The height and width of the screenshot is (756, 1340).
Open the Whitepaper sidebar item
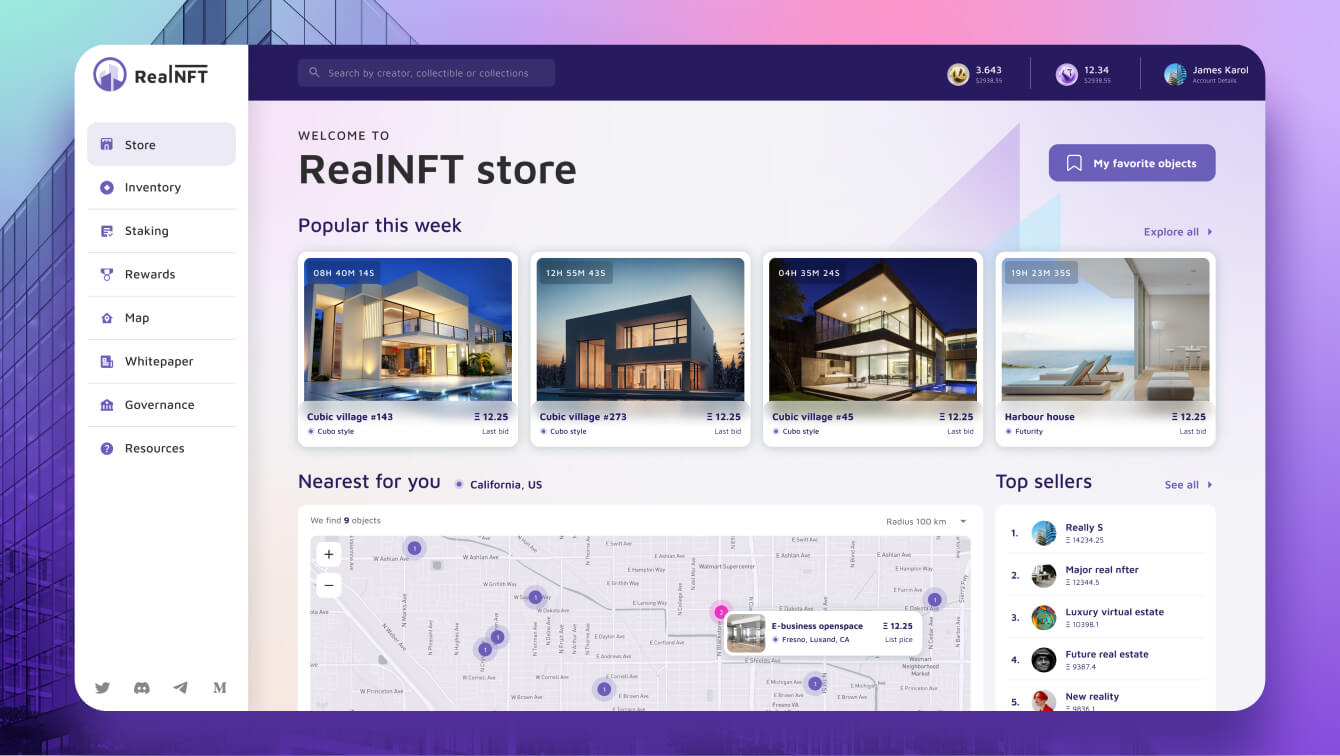106,361
